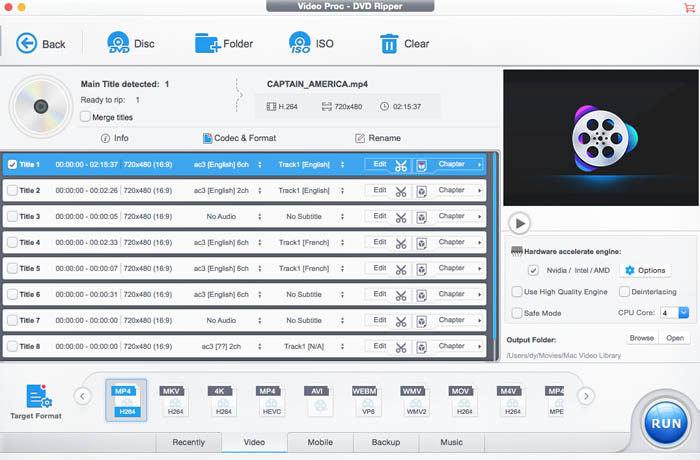Screen dimensions: 700x460
Task: Load a DVD with the Disc icon
Action: [118, 43]
